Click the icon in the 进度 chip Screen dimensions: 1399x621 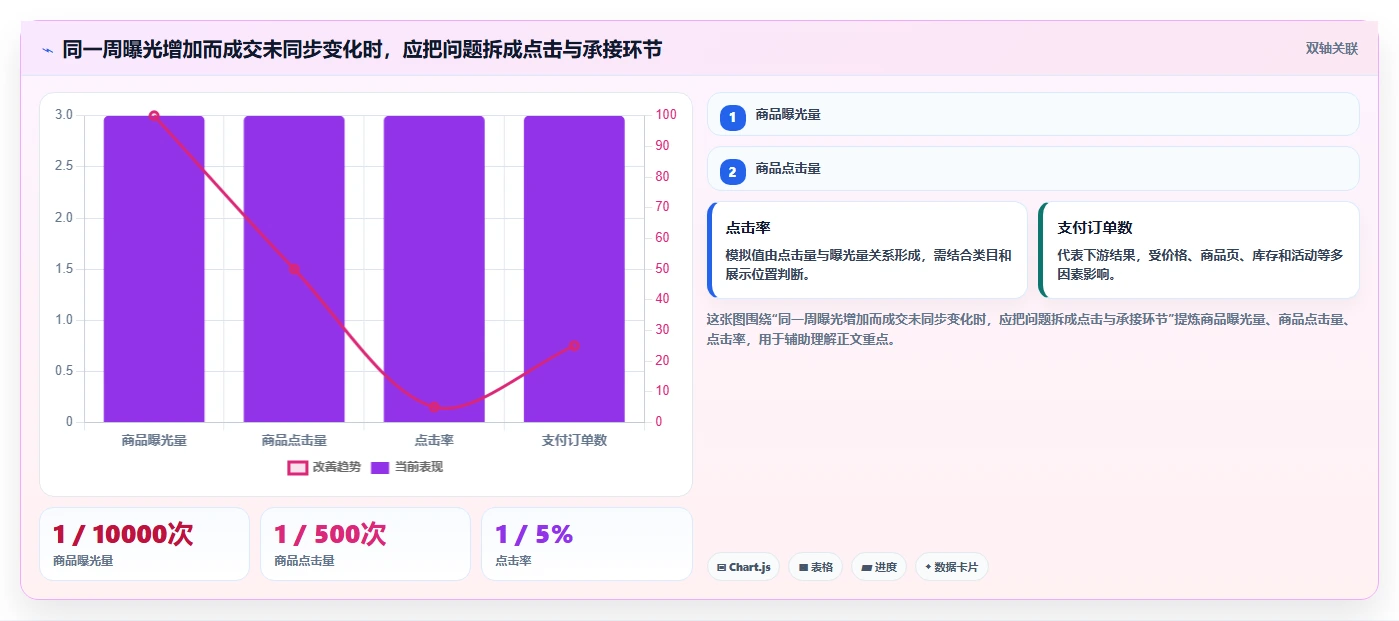pos(866,568)
